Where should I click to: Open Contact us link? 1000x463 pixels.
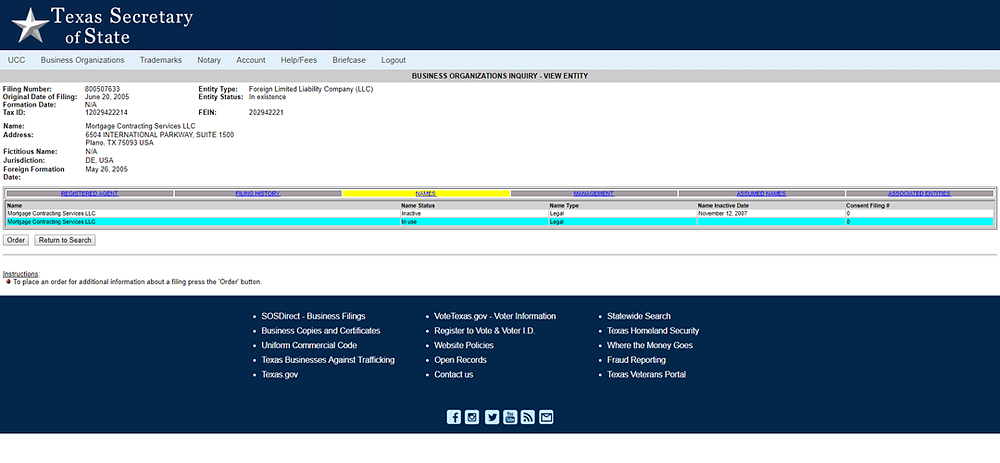point(453,375)
